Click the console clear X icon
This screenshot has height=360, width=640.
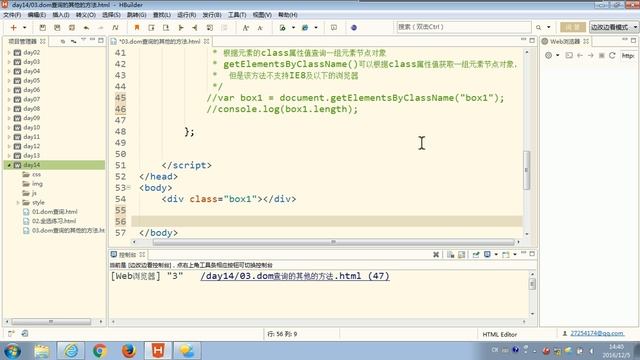point(436,254)
